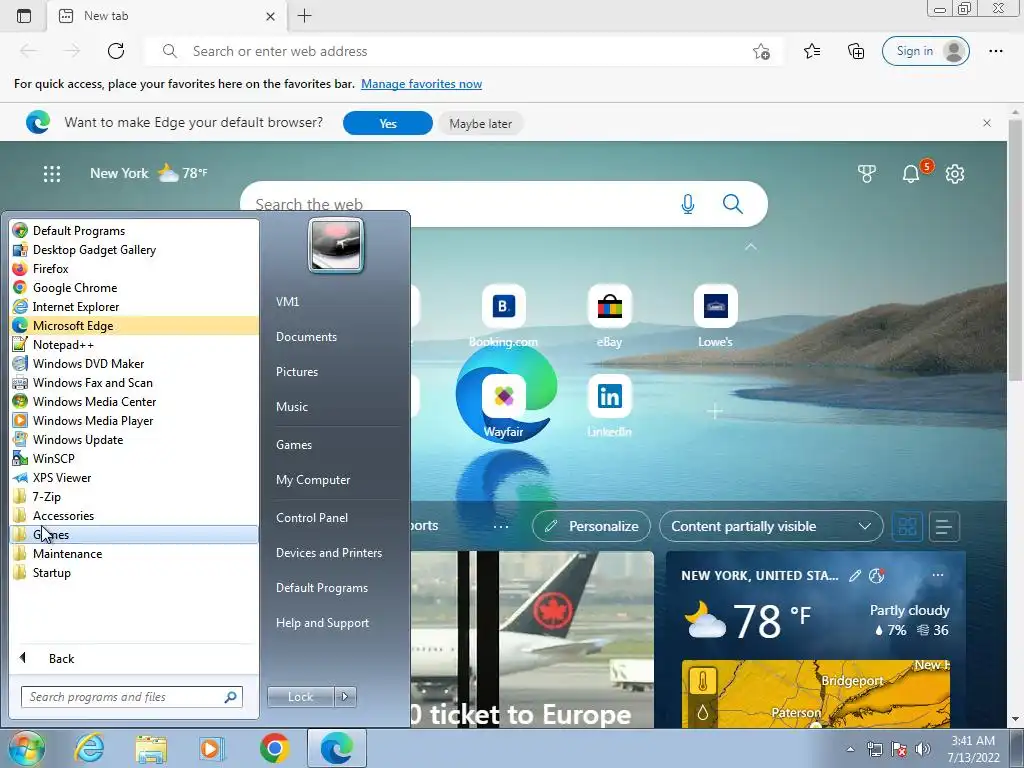Open Windows Media Player from the taskbar
Screen dimensions: 1024x768
(x=211, y=748)
